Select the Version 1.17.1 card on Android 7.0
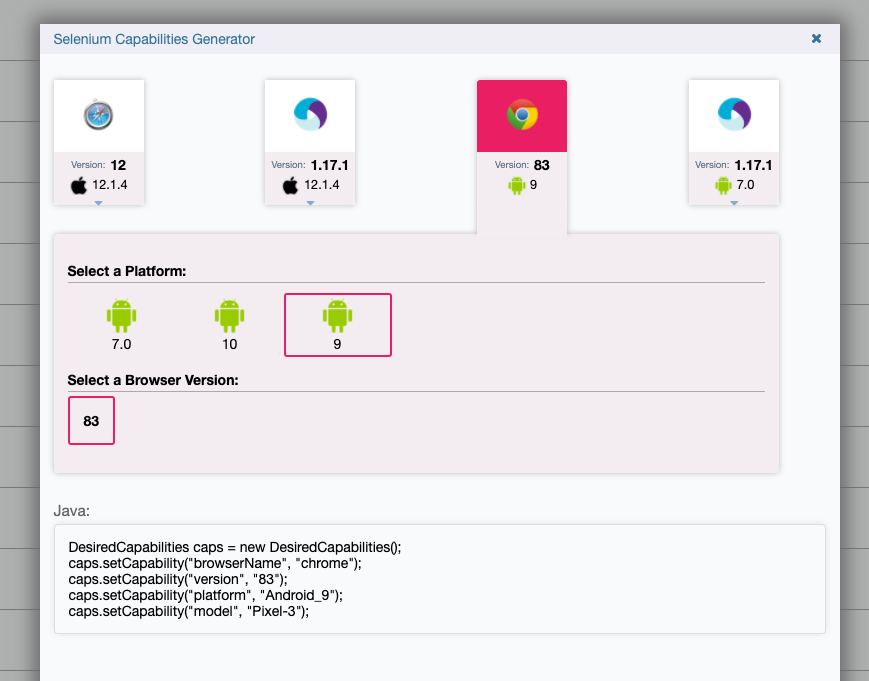This screenshot has height=681, width=869. coord(734,142)
